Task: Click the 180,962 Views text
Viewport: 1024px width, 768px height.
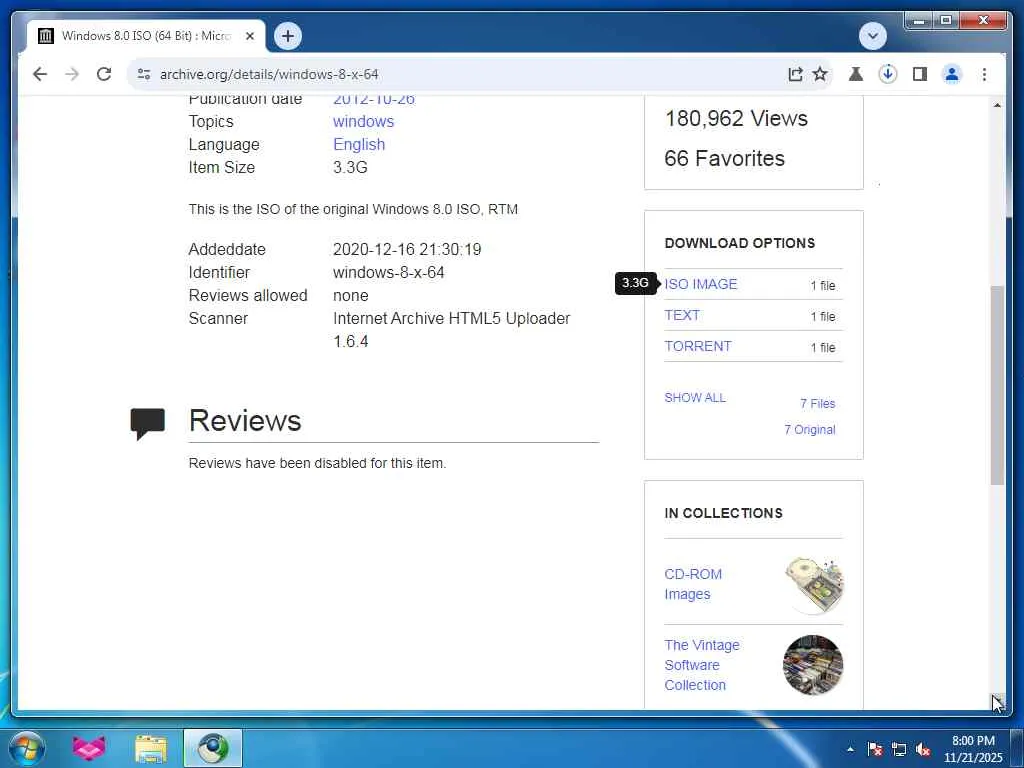Action: click(736, 118)
